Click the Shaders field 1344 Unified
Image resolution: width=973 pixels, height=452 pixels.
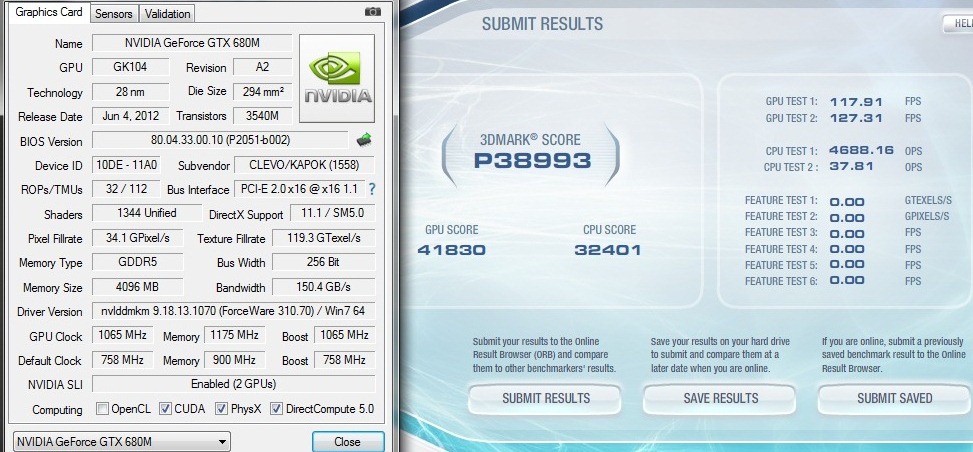146,213
